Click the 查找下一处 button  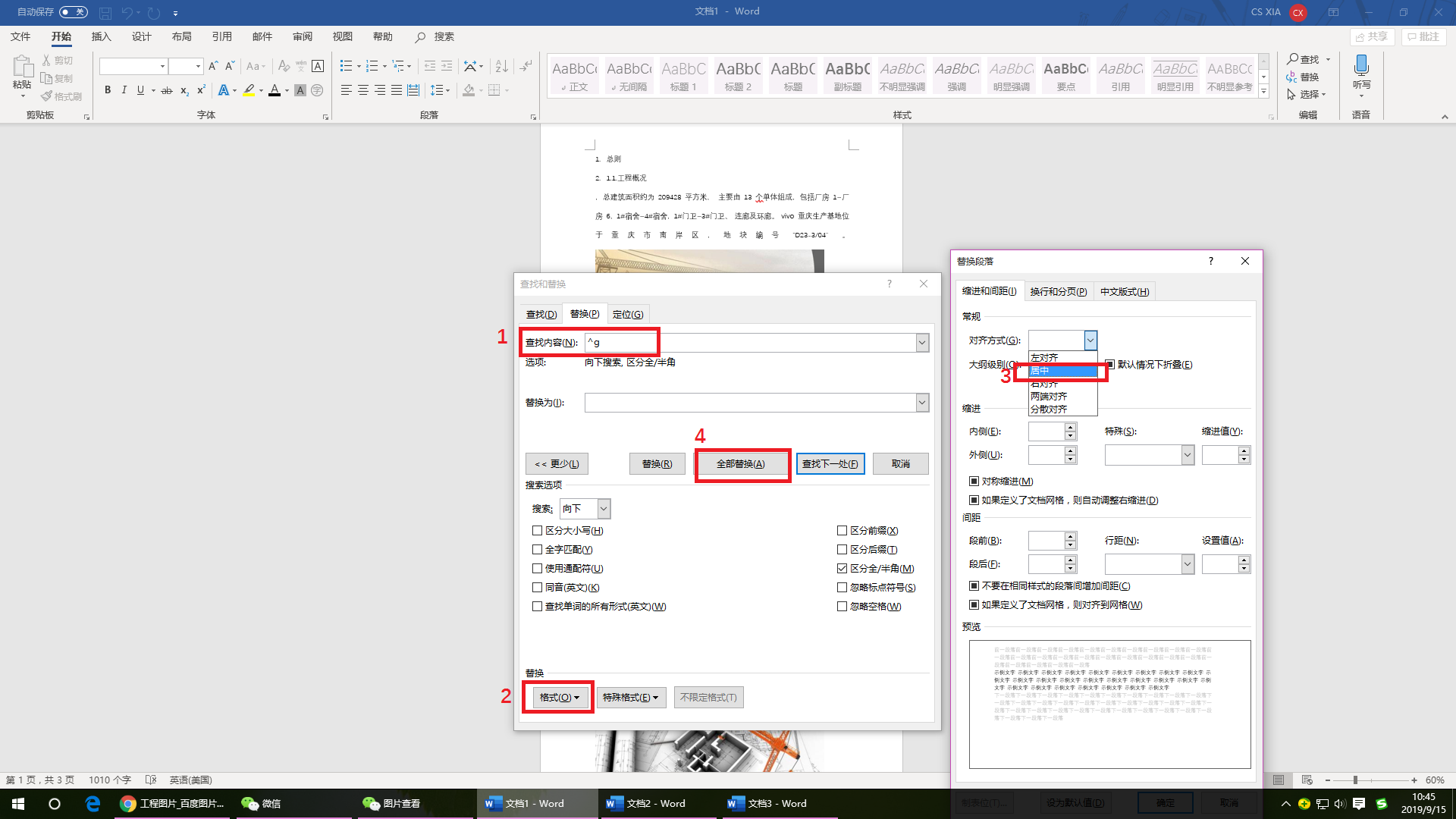click(x=830, y=464)
